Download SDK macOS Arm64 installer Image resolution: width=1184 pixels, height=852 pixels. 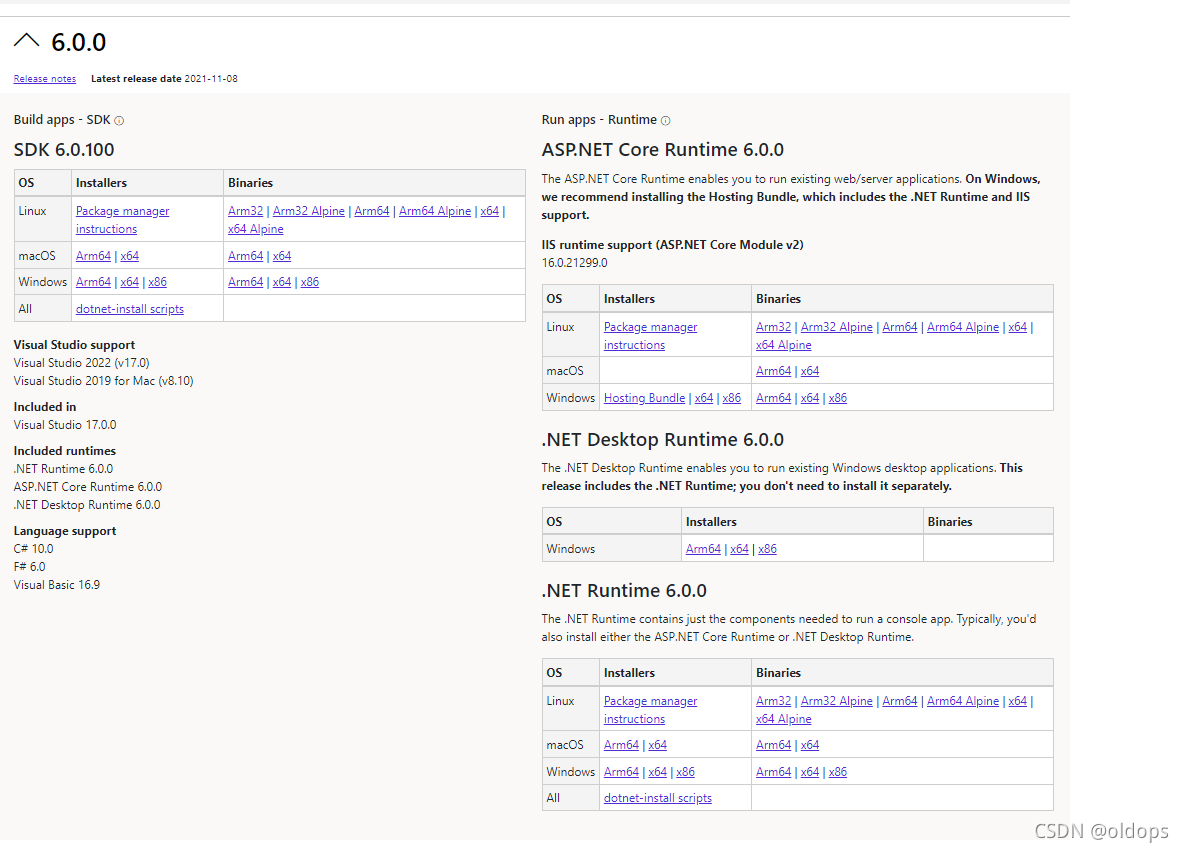93,256
